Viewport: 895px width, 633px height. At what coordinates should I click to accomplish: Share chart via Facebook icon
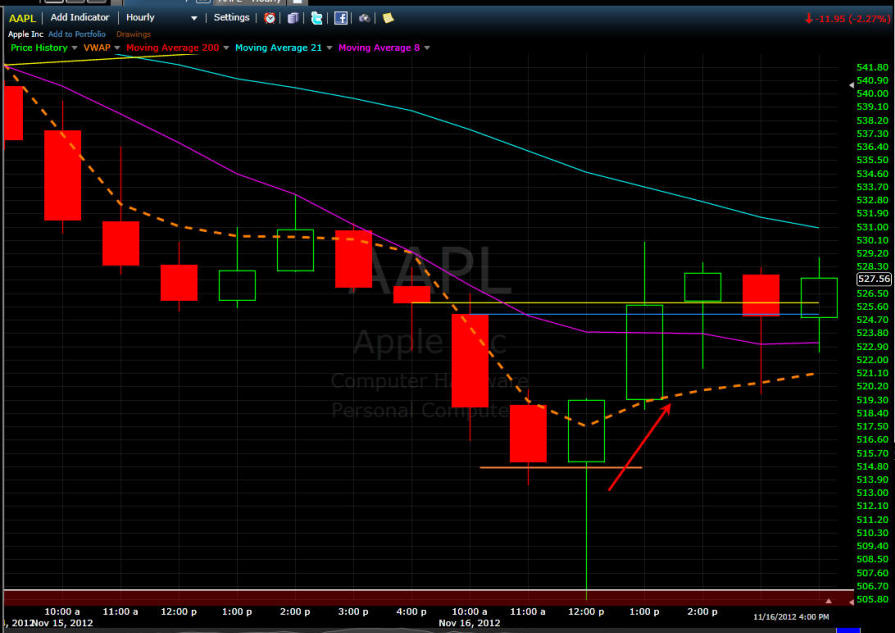coord(341,18)
